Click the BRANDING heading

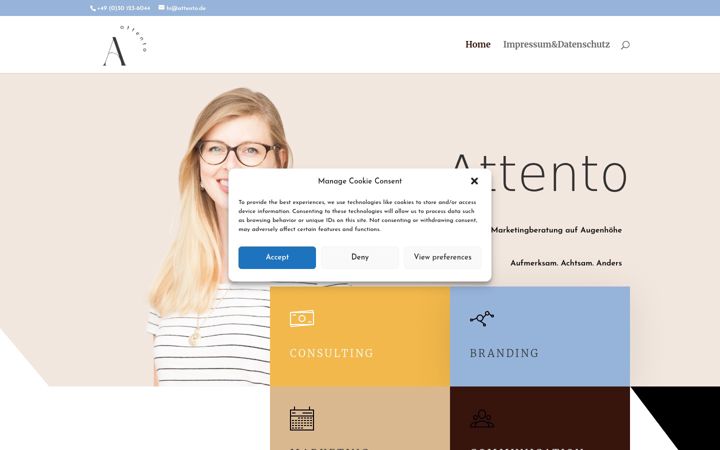(x=504, y=353)
